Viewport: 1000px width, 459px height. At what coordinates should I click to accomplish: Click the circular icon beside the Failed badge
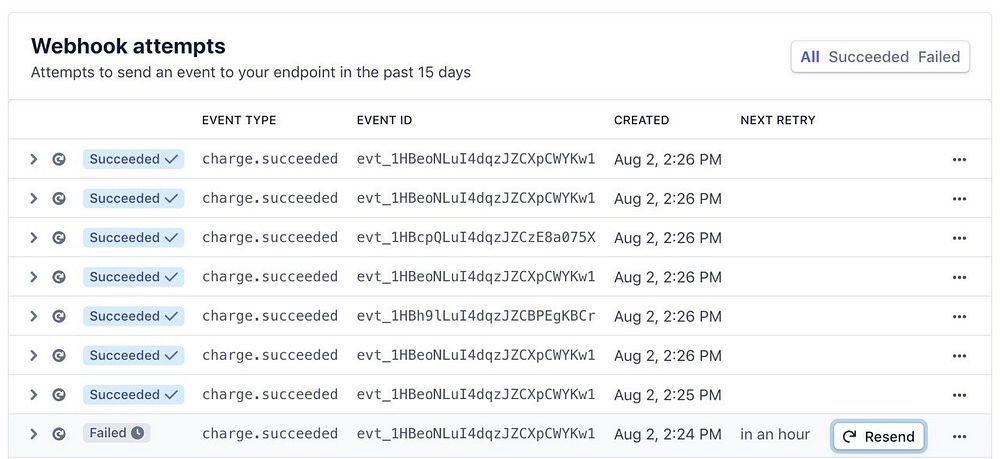point(59,434)
